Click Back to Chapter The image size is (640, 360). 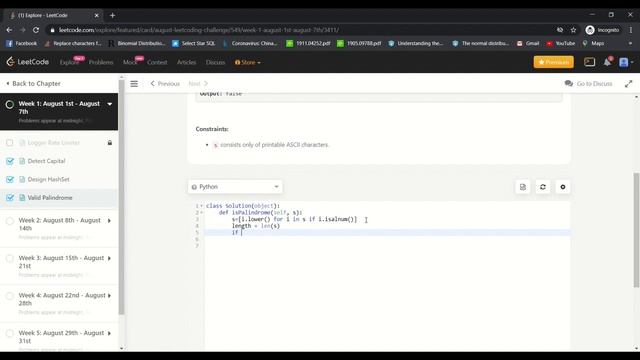(x=33, y=84)
